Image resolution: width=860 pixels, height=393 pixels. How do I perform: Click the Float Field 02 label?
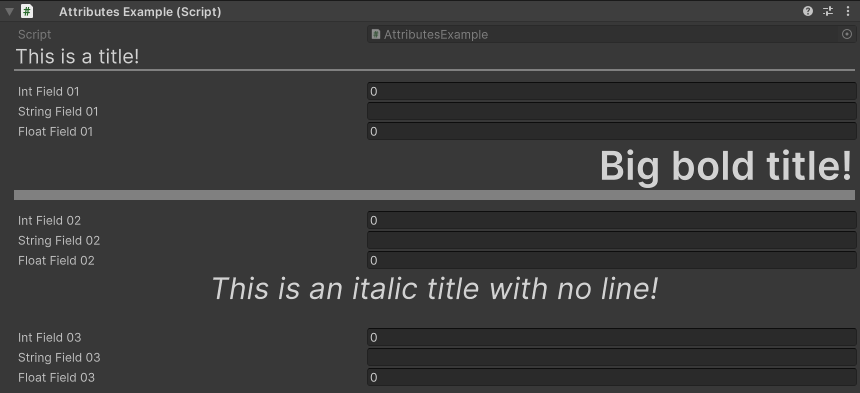(x=56, y=260)
